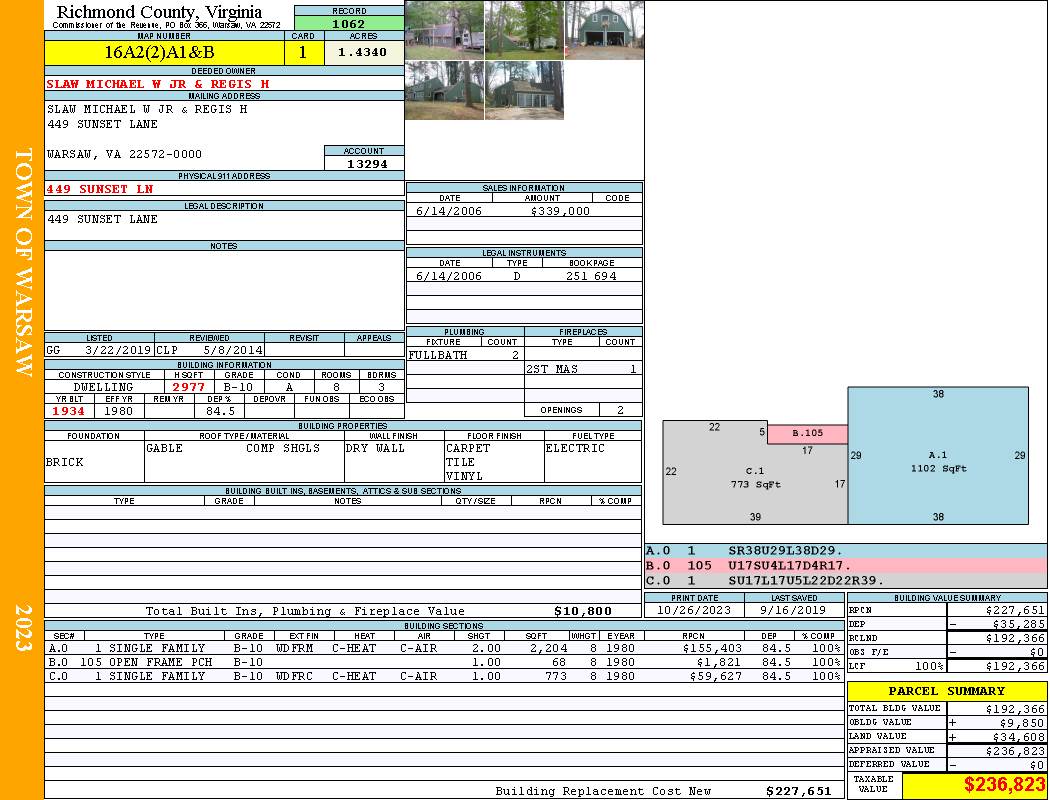This screenshot has height=800, width=1050.
Task: Click pink sketch section B.105
Action: (x=807, y=433)
